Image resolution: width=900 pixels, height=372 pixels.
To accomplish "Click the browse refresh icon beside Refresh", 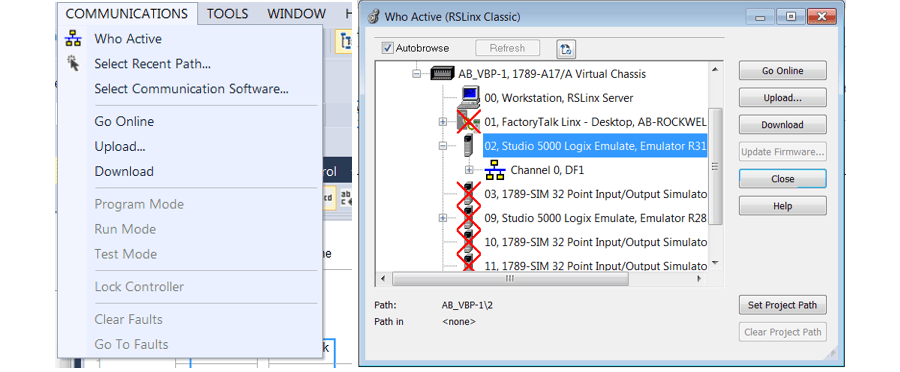I will click(566, 49).
